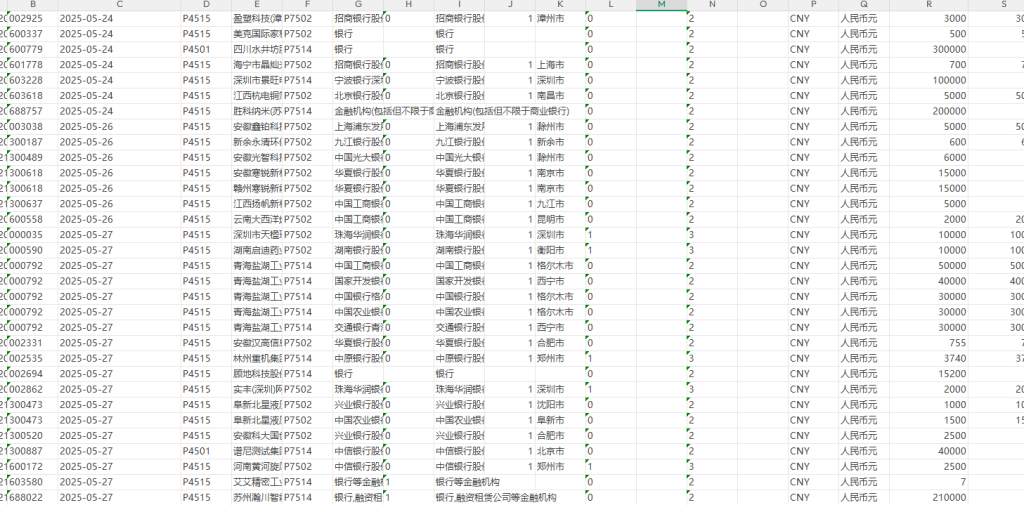Click the cell with amount 200000
Screen dimensions: 1024x505
click(929, 111)
